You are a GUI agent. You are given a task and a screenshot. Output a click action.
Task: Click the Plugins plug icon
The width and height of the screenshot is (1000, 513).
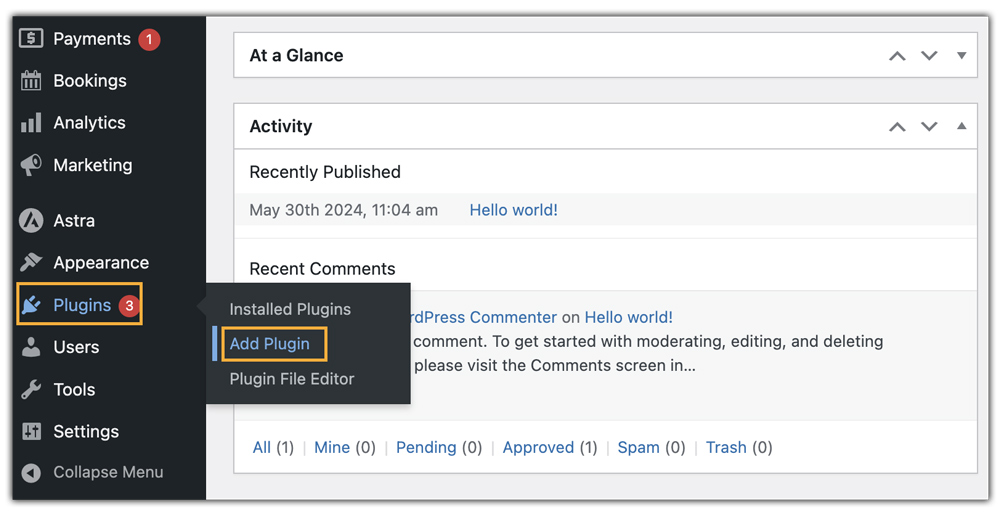tap(31, 305)
